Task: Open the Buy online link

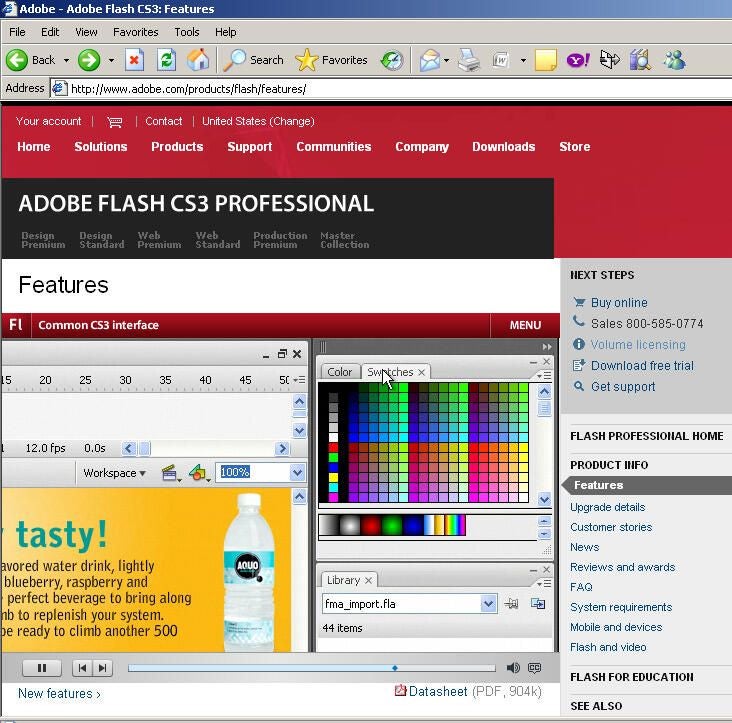Action: (x=619, y=302)
